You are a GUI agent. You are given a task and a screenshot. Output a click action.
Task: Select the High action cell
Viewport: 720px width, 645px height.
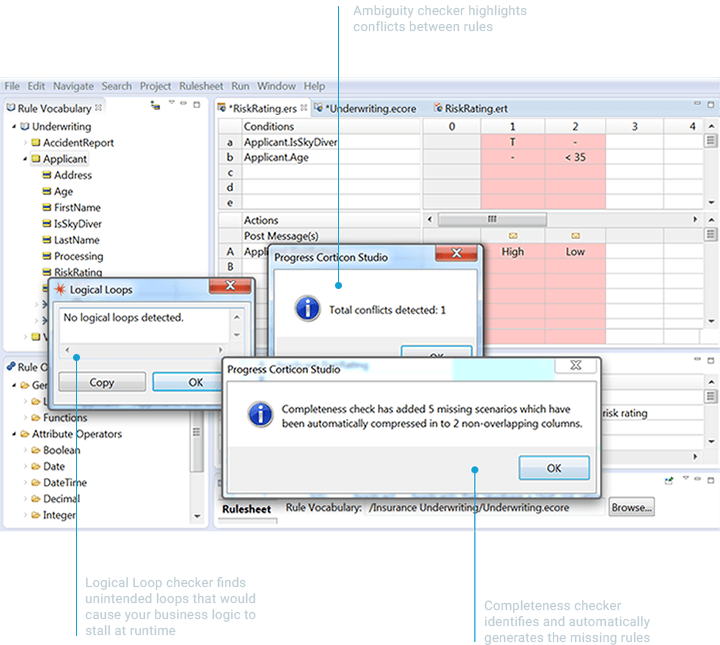pyautogui.click(x=513, y=252)
